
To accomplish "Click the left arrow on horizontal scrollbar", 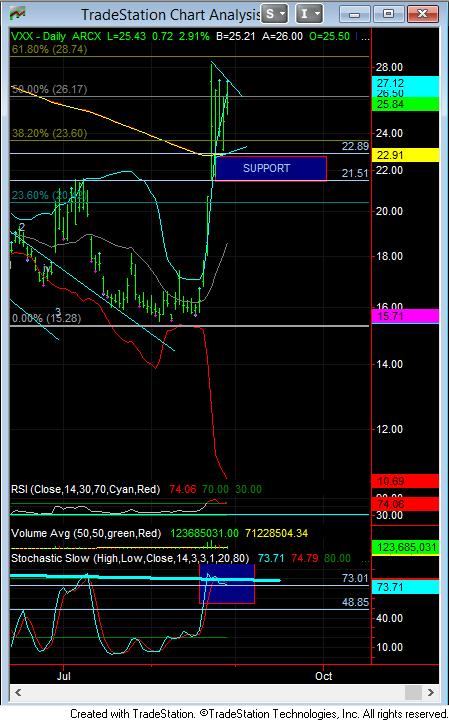I will point(18,692).
